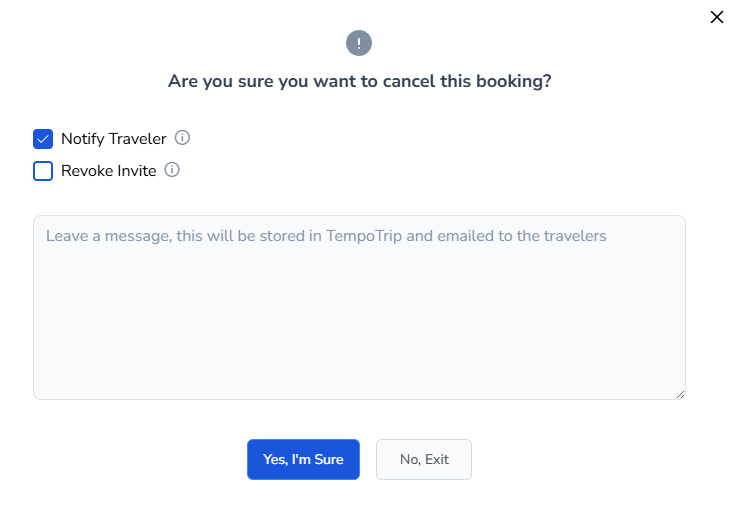This screenshot has height=508, width=732.
Task: Enable the Revoke Invite checkbox
Action: point(43,171)
